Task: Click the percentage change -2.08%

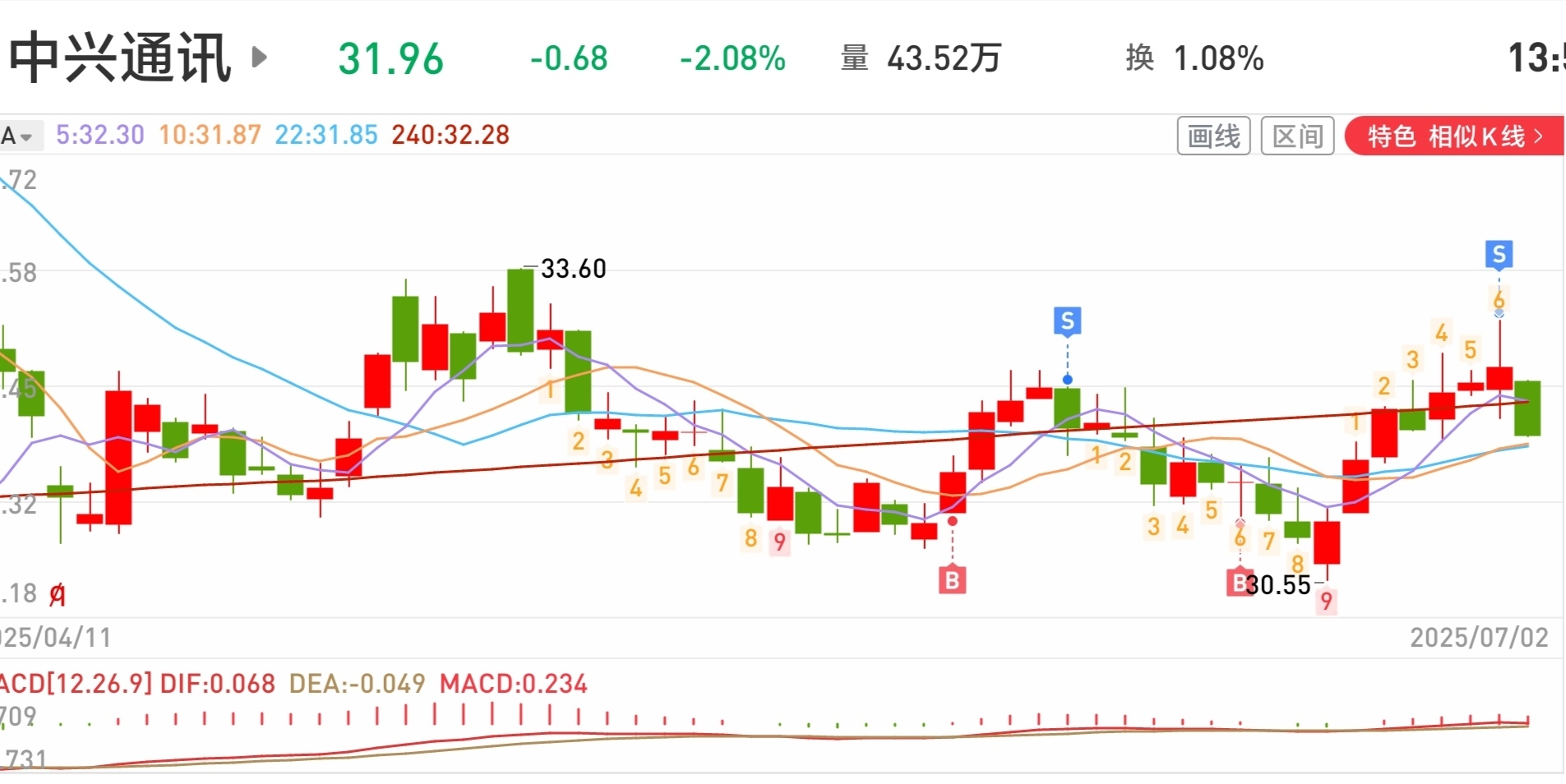Action: coord(732,58)
